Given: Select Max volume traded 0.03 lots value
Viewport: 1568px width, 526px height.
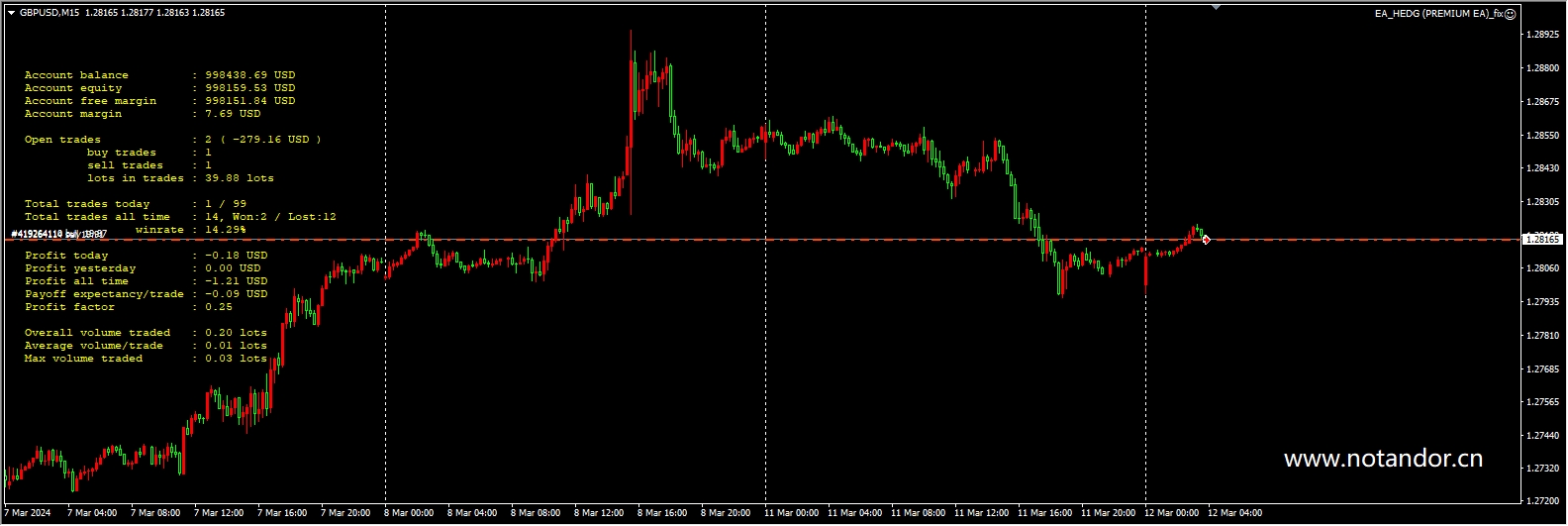Looking at the screenshot, I should pyautogui.click(x=236, y=359).
